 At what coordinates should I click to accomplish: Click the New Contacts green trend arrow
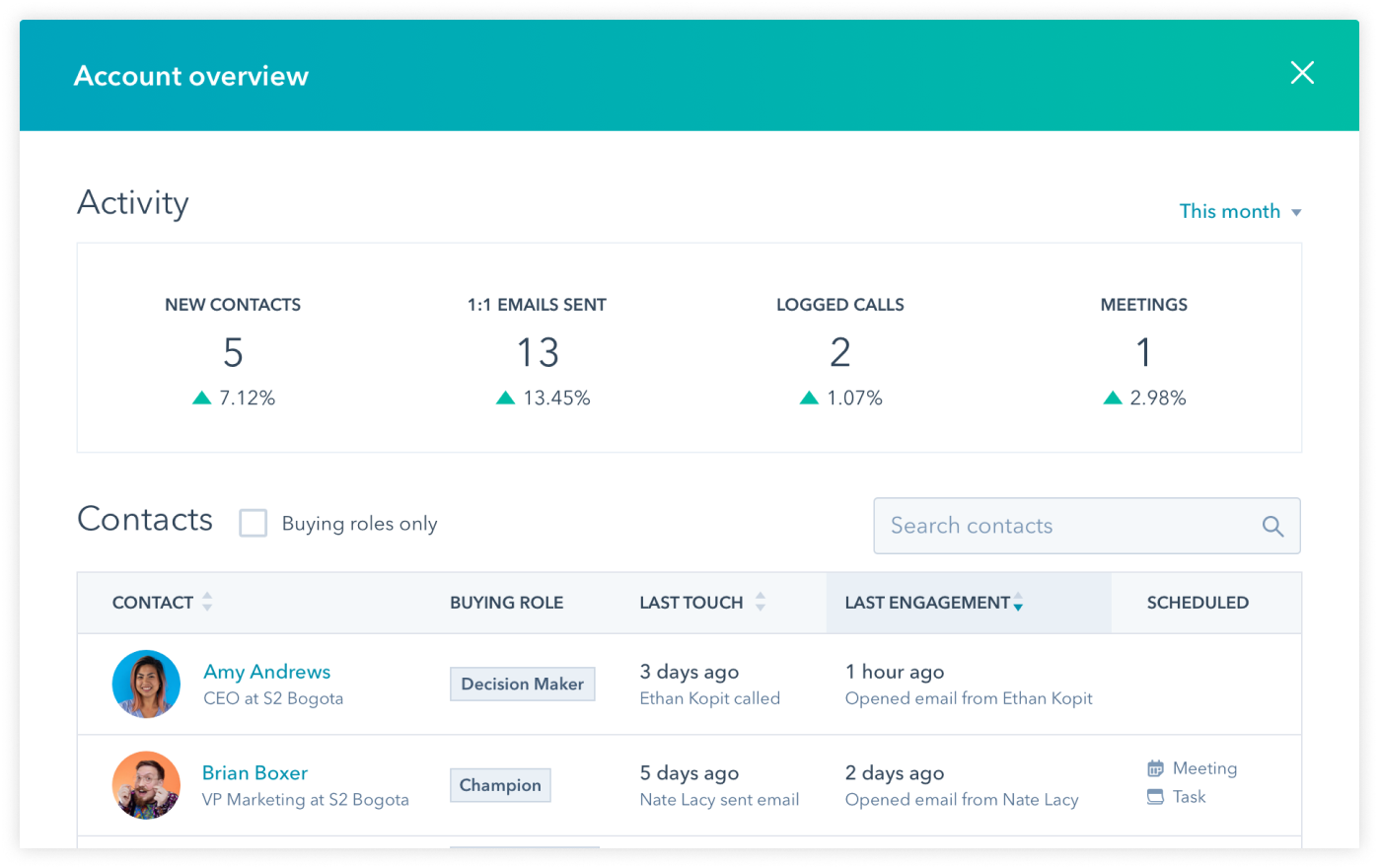click(202, 398)
